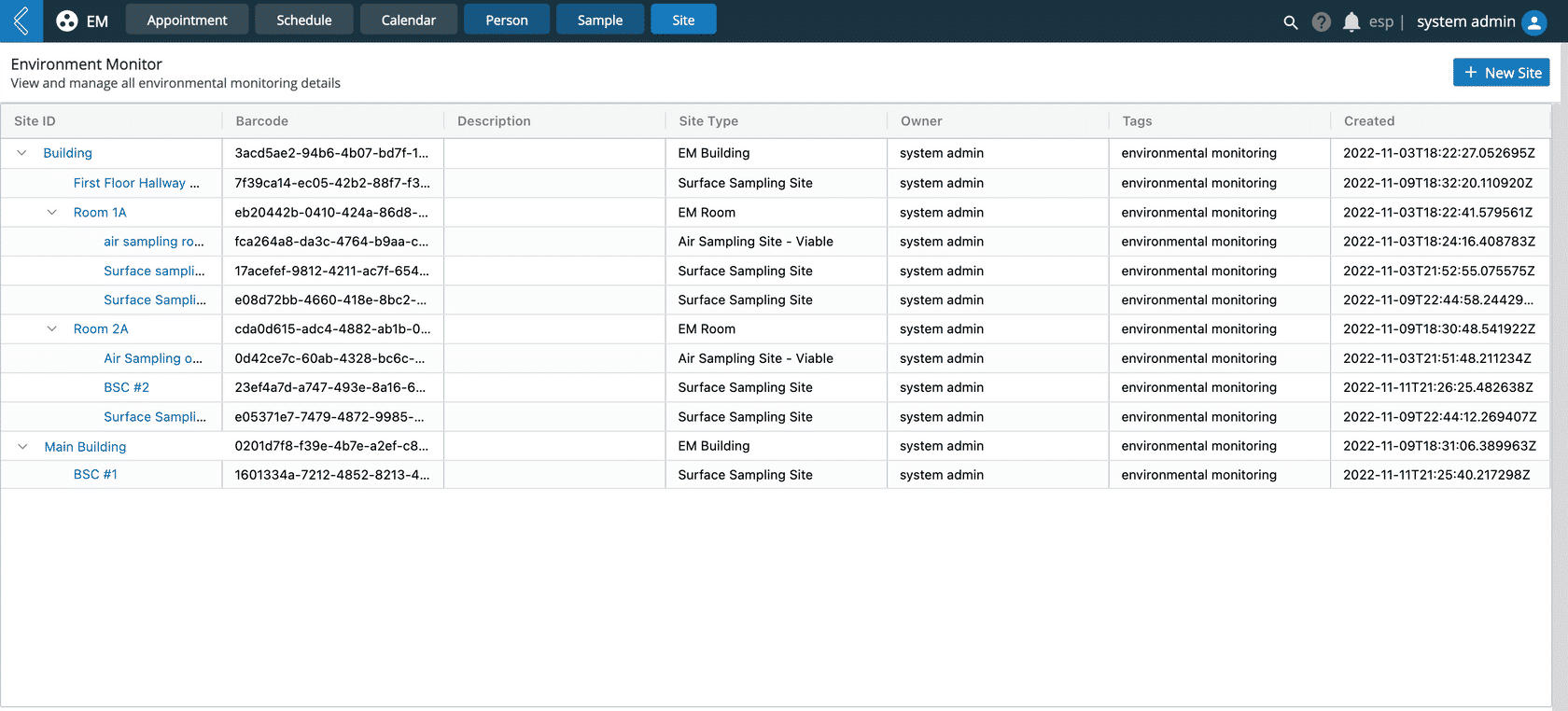Open the 'air sampling ro...' site link
1568x711 pixels.
(x=154, y=242)
